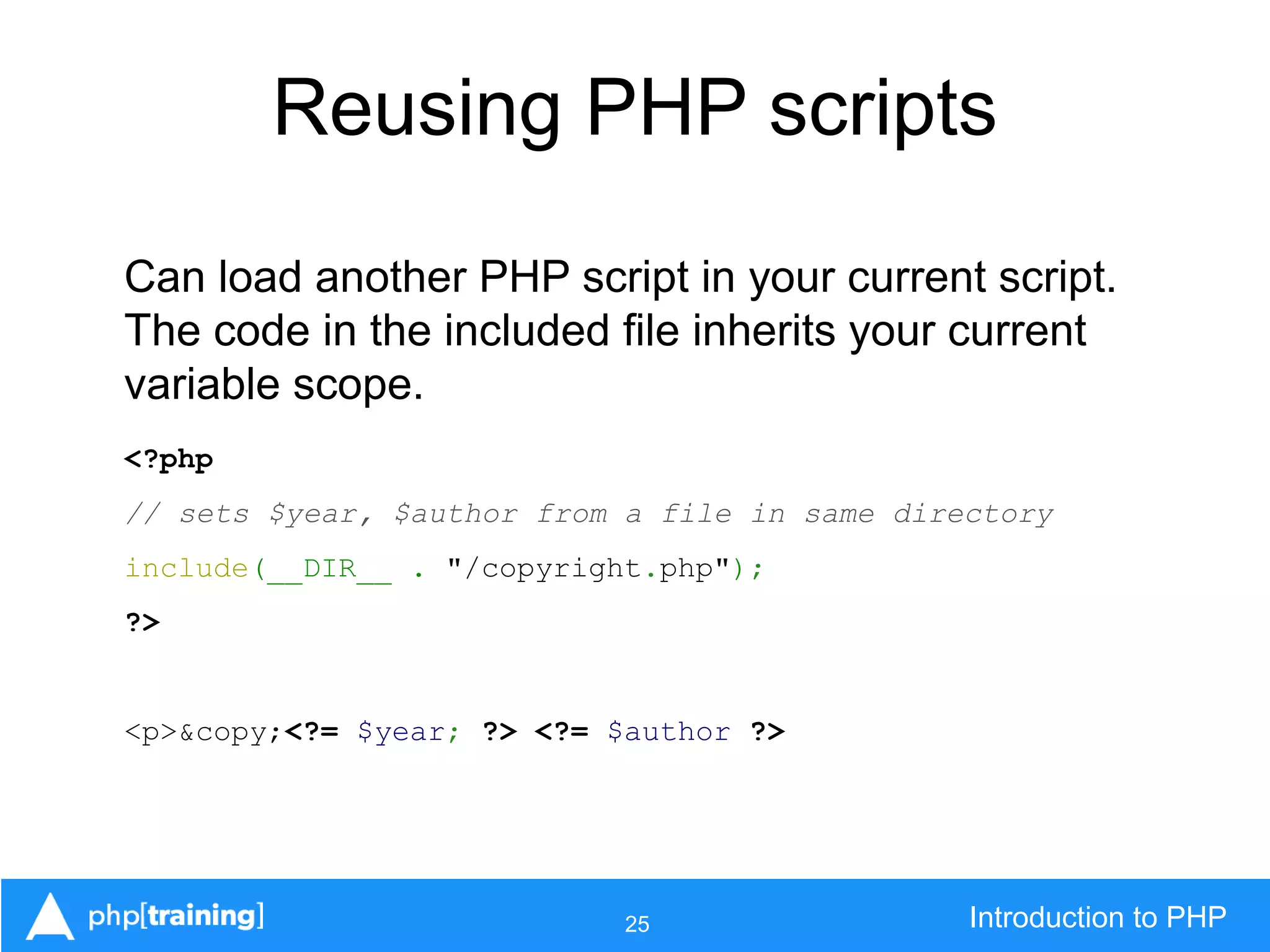Click the standalone '?>' closing tag line
Screen dimensions: 1270x952
coord(143,622)
